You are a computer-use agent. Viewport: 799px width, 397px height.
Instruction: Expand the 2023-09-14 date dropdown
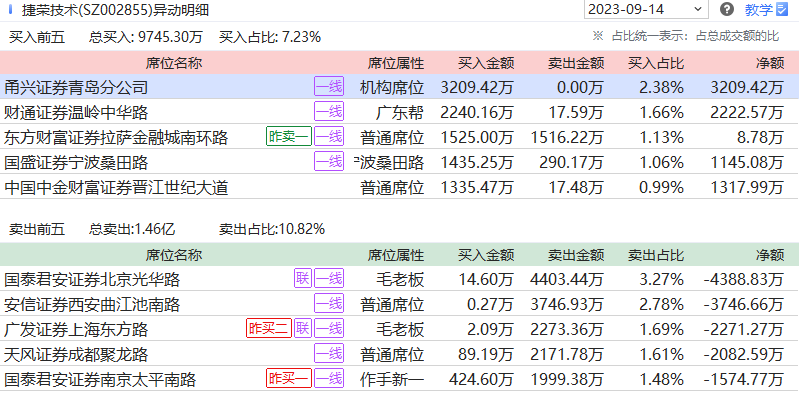[698, 9]
